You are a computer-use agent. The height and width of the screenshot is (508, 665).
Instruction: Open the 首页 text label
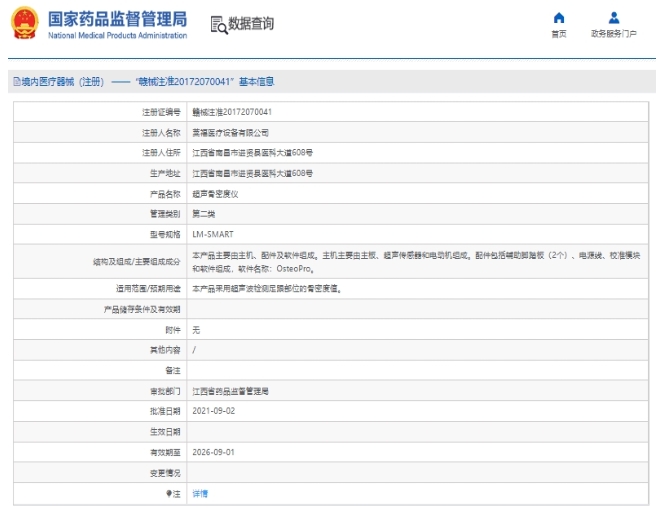coord(559,34)
